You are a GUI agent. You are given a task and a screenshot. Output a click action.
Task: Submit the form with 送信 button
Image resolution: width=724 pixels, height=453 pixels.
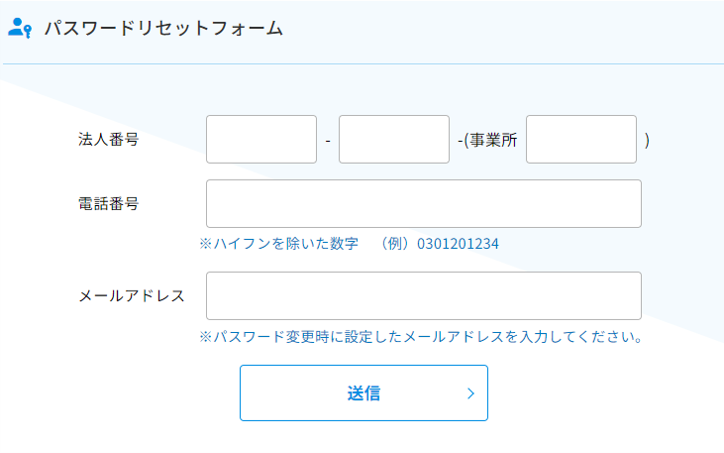tap(364, 393)
